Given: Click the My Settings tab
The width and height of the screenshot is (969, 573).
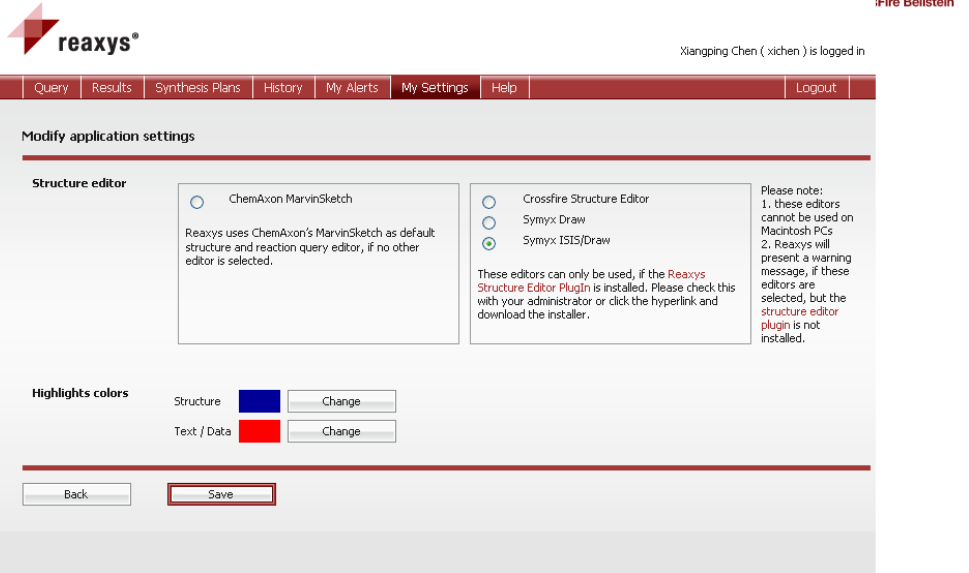Looking at the screenshot, I should point(435,88).
